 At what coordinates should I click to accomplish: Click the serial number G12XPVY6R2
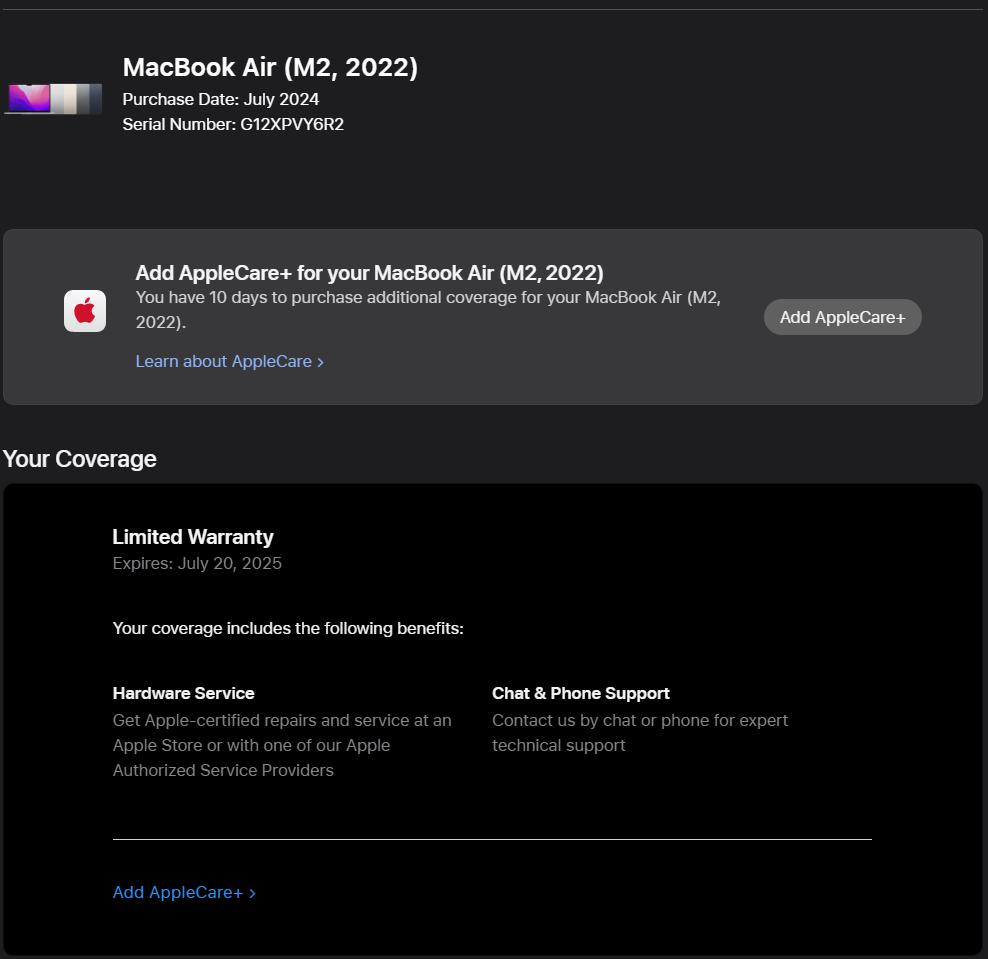[x=292, y=124]
